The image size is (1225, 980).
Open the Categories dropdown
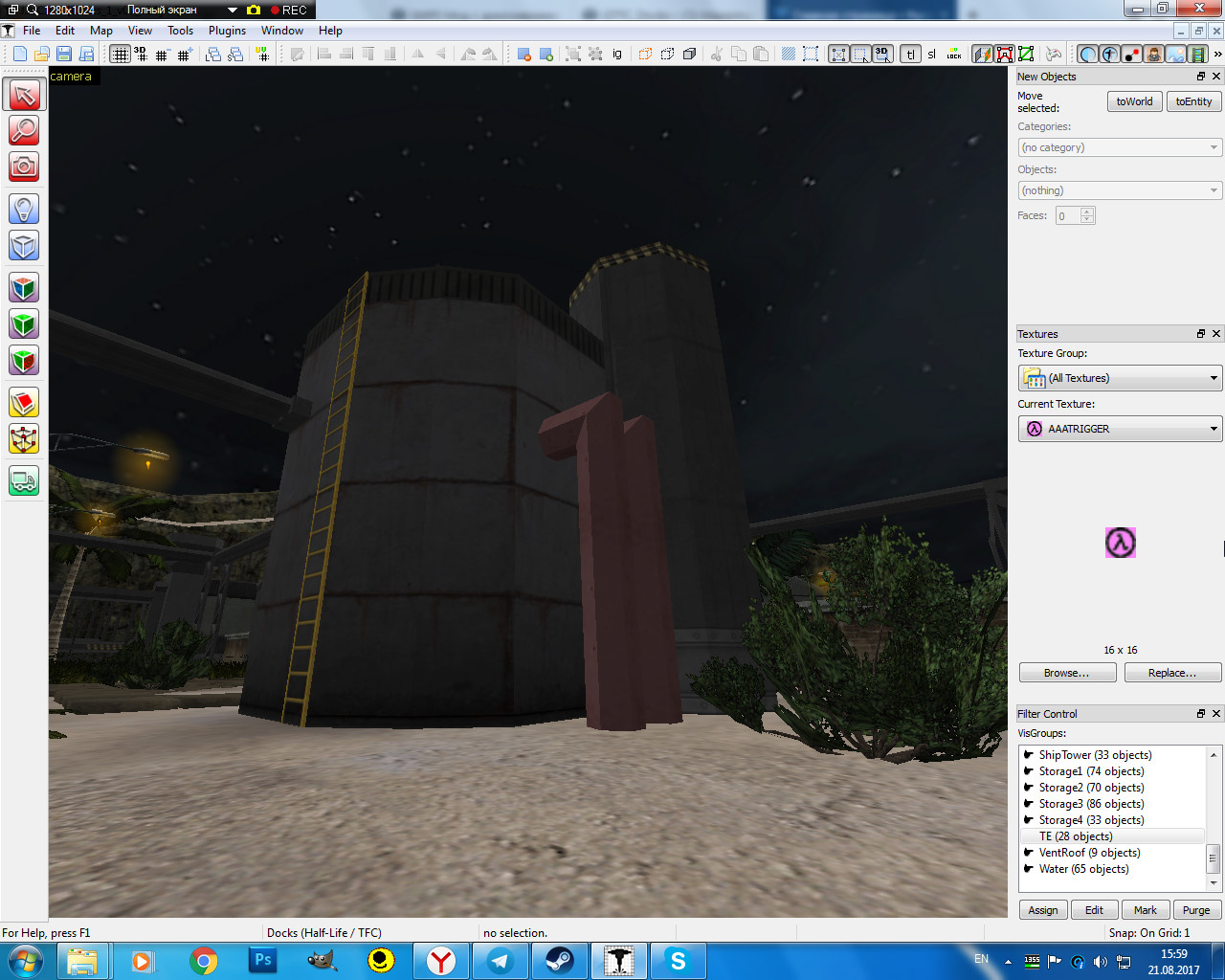[1120, 147]
